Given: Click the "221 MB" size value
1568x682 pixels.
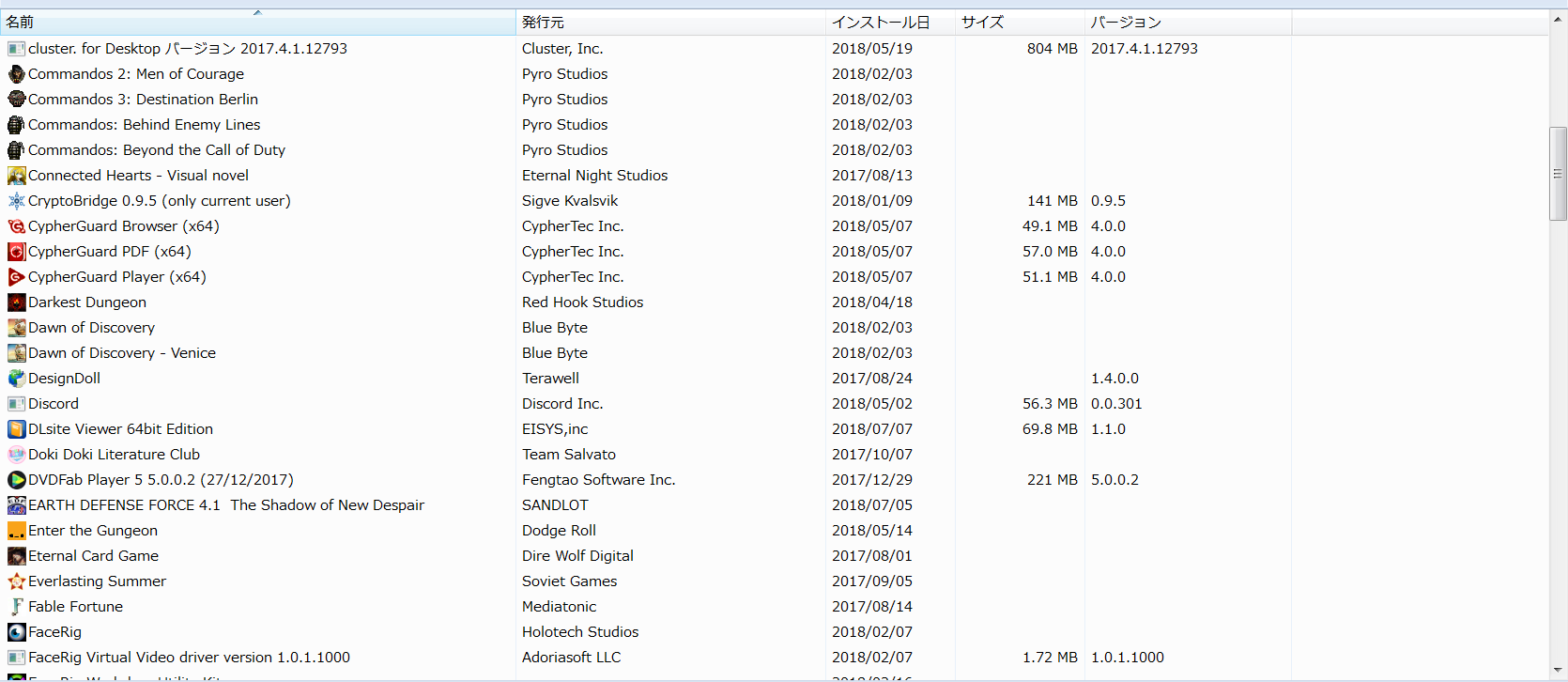Looking at the screenshot, I should 1053,480.
